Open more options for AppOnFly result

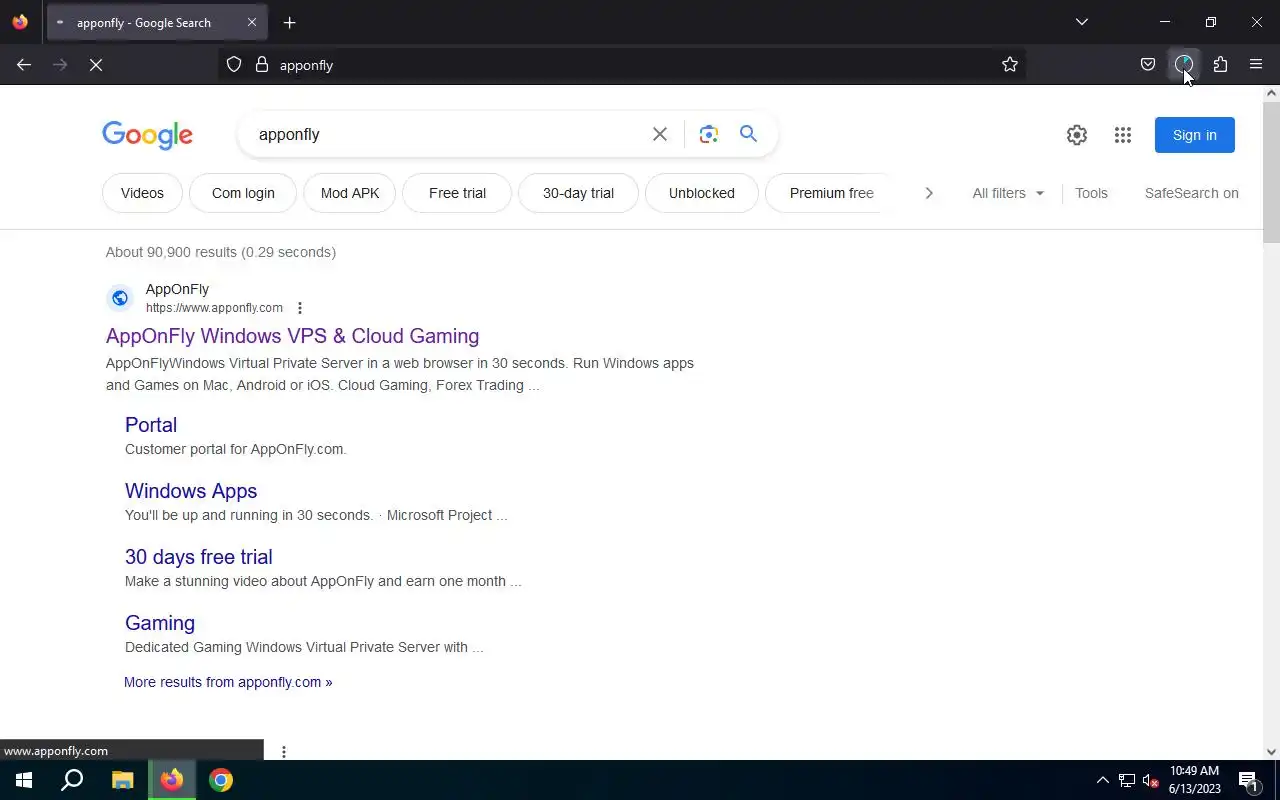tap(300, 308)
